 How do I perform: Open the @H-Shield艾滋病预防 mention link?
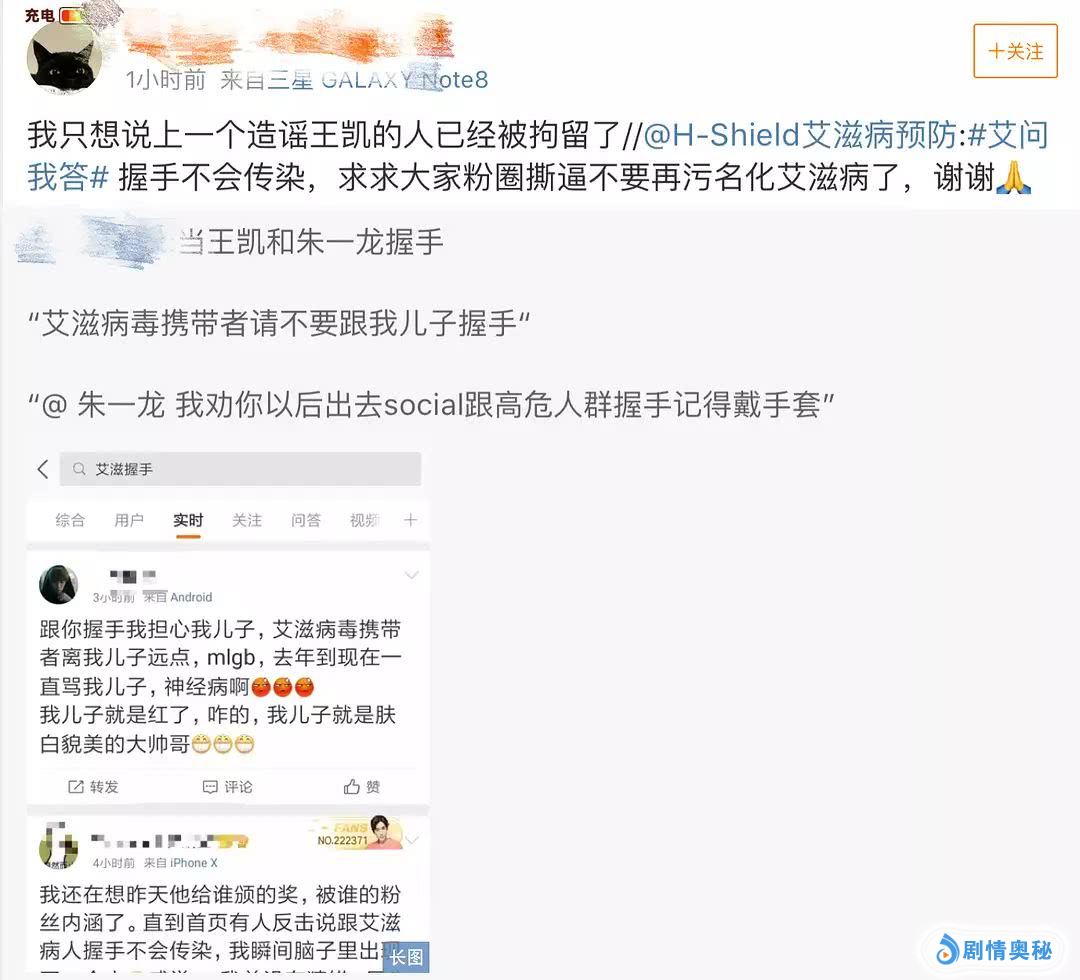799,136
